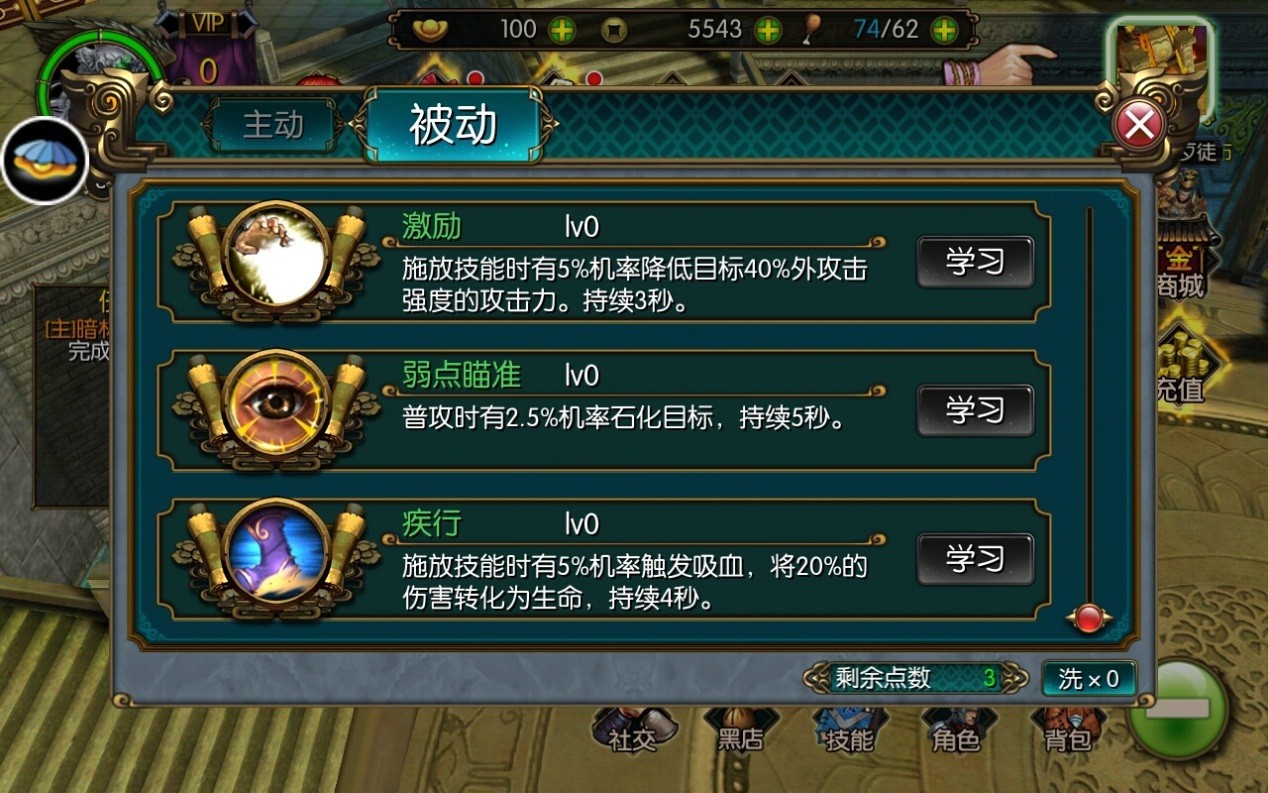Select the 被动 tab

[x=454, y=125]
